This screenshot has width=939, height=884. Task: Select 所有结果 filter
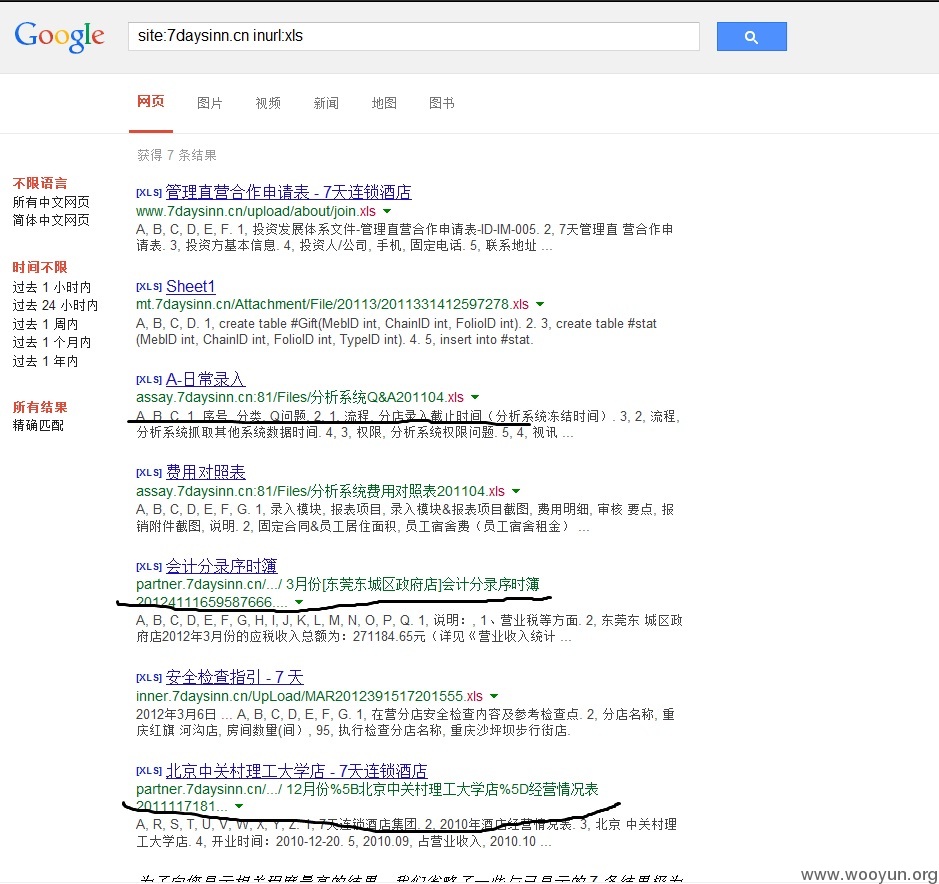(x=40, y=407)
